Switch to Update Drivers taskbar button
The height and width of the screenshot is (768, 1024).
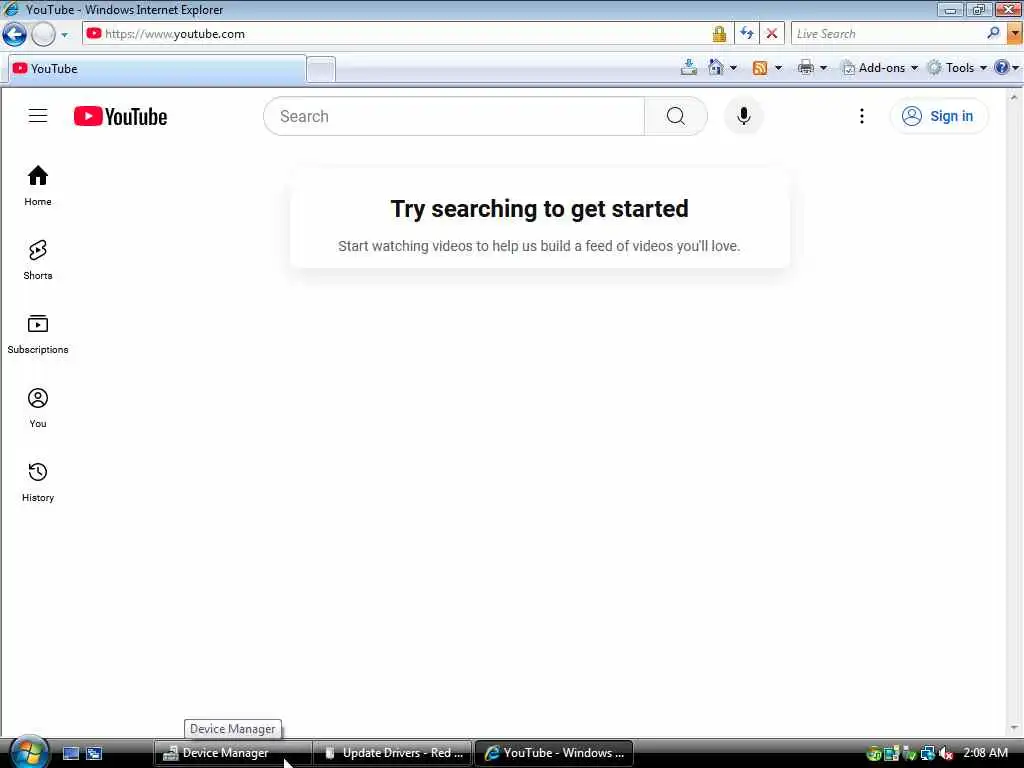click(394, 753)
